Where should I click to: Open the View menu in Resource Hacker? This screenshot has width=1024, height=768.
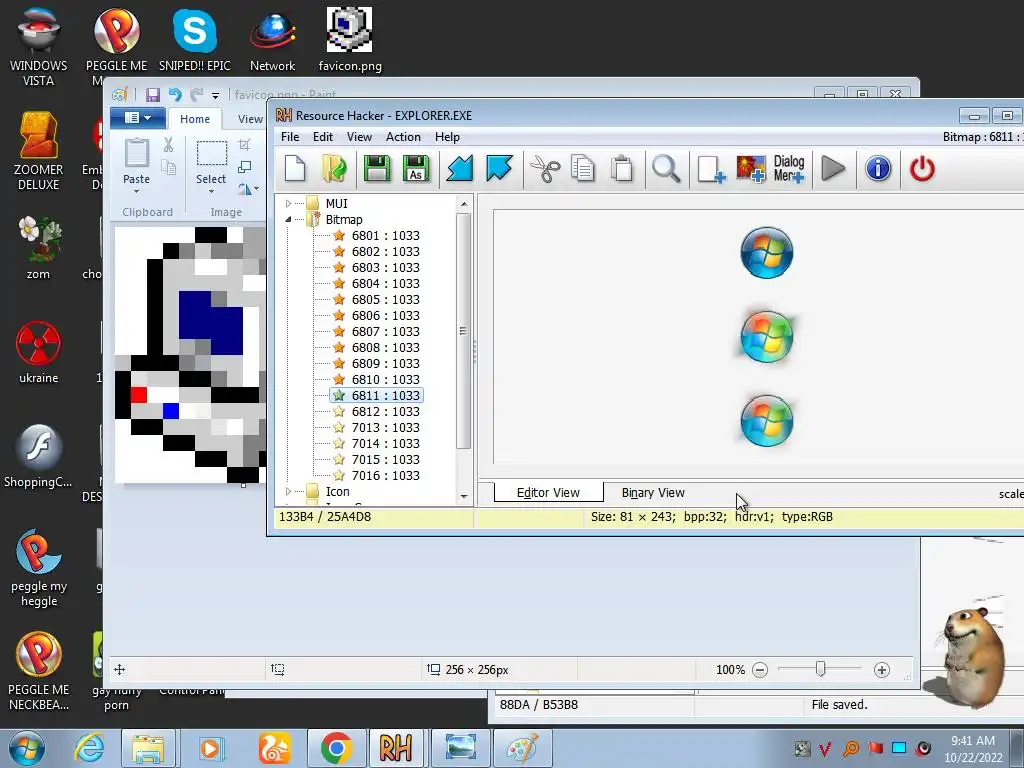click(x=359, y=137)
